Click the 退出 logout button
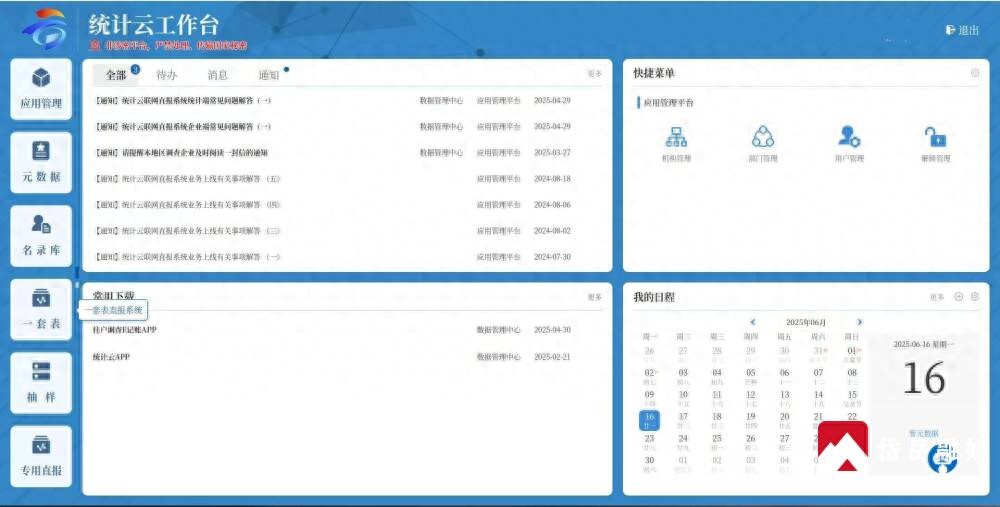Viewport: 1000px width, 507px height. 962,30
